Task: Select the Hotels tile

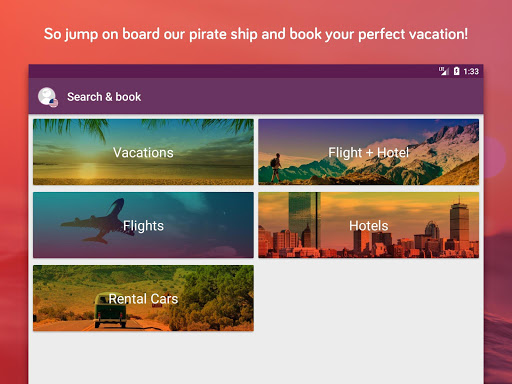Action: tap(369, 225)
